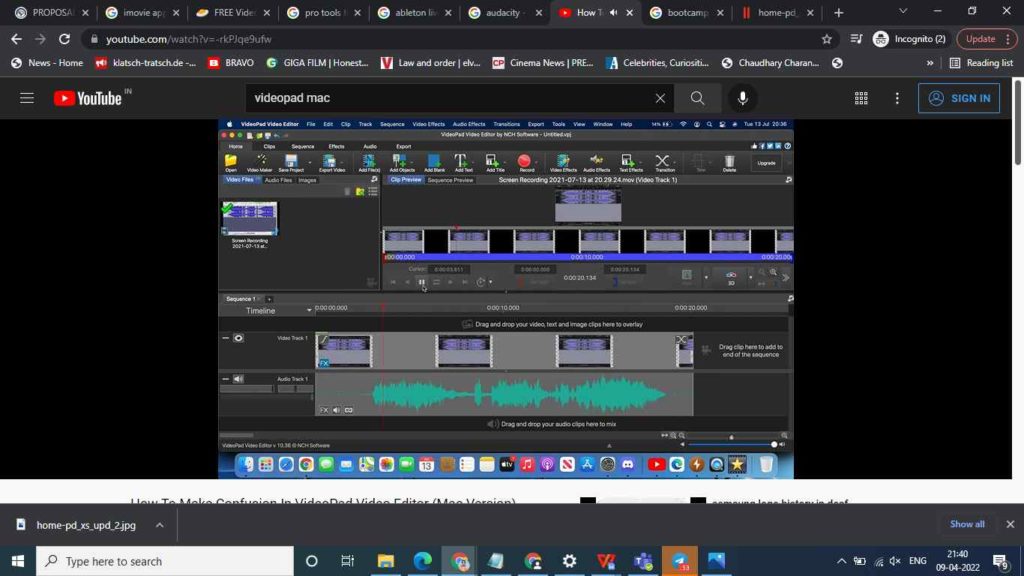Mute the tab audio on the YouTube tab
The image size is (1024, 576).
[613, 12]
